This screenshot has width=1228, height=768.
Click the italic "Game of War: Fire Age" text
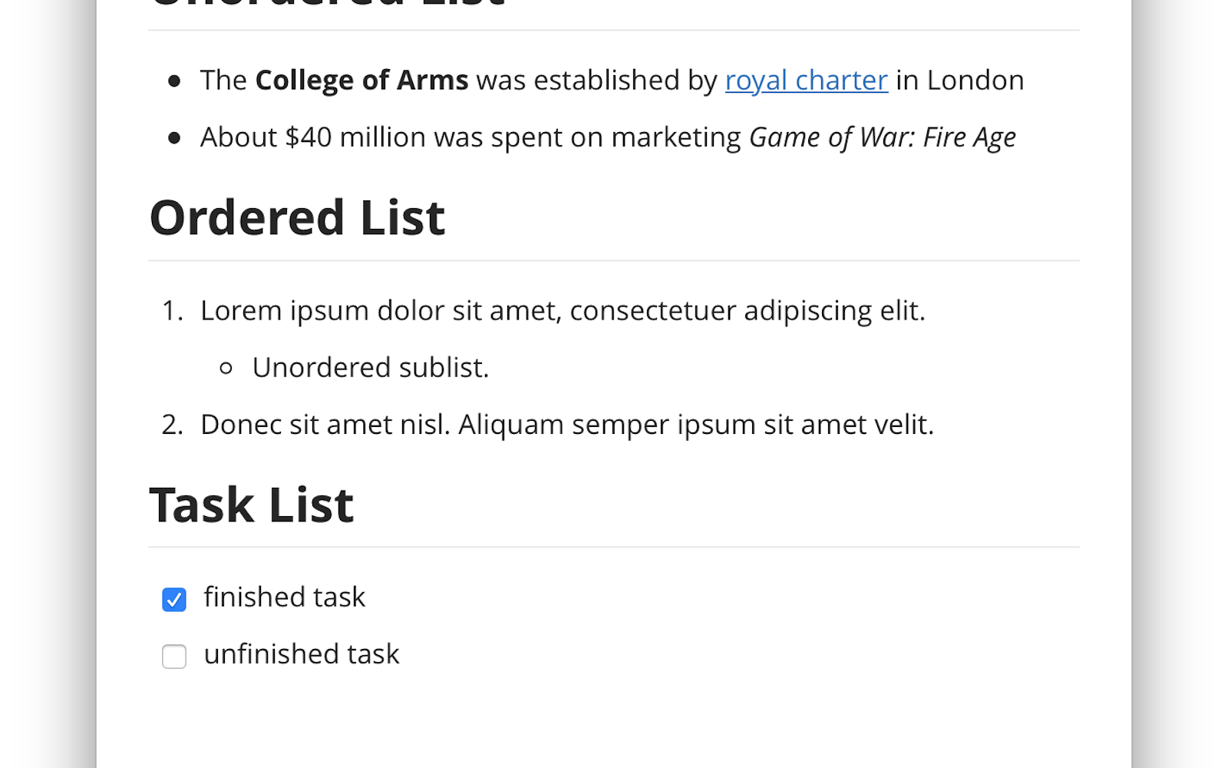click(882, 137)
